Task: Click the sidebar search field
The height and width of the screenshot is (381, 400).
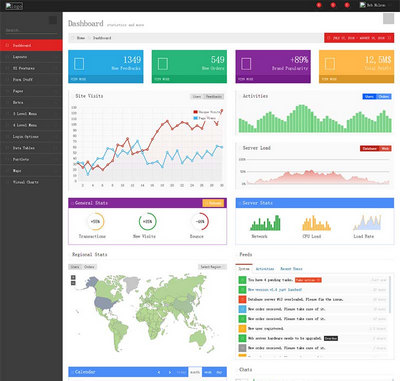Action: tap(31, 30)
